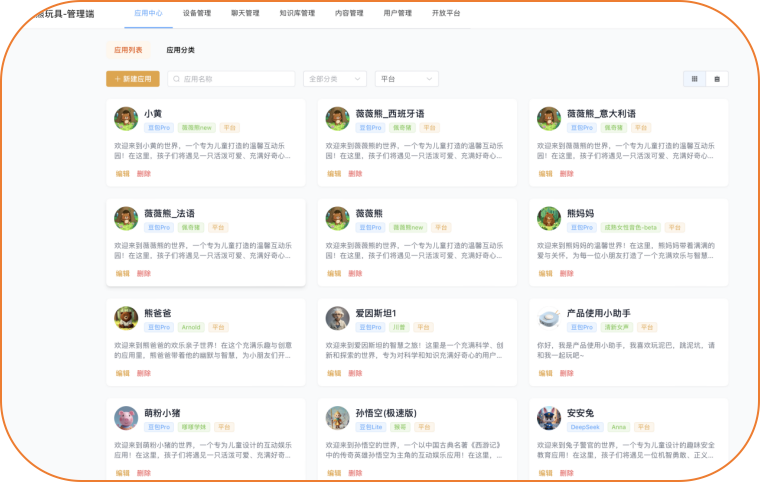Image resolution: width=760 pixels, height=482 pixels.
Task: Expand the 平台 filter dropdown
Action: pos(406,79)
